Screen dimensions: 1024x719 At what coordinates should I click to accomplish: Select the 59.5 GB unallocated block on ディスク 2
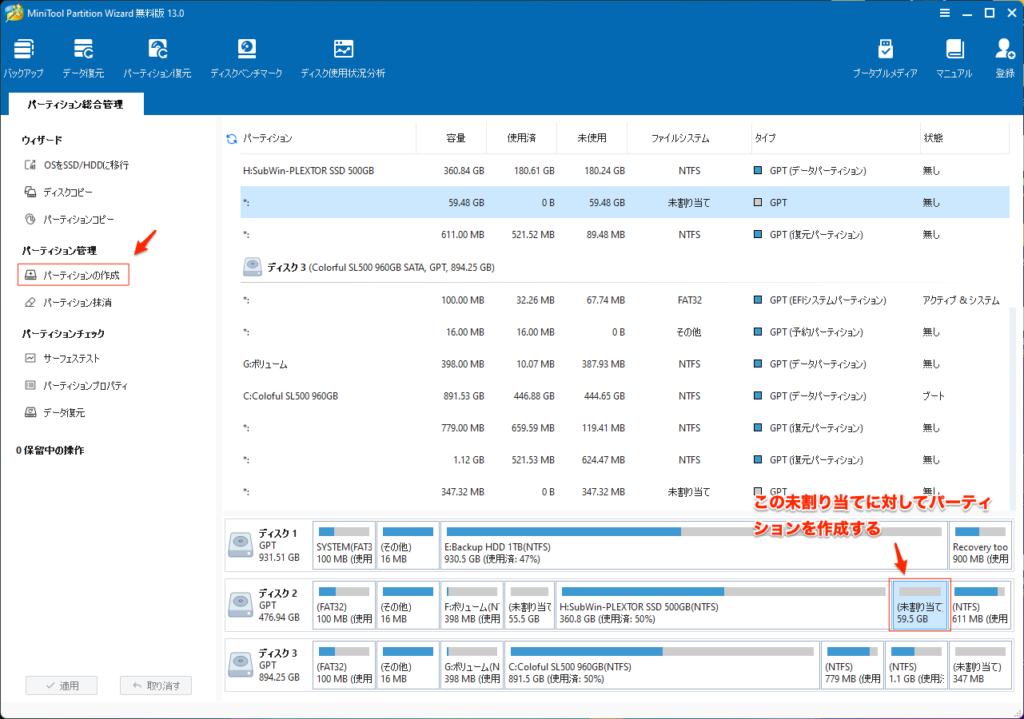point(919,604)
